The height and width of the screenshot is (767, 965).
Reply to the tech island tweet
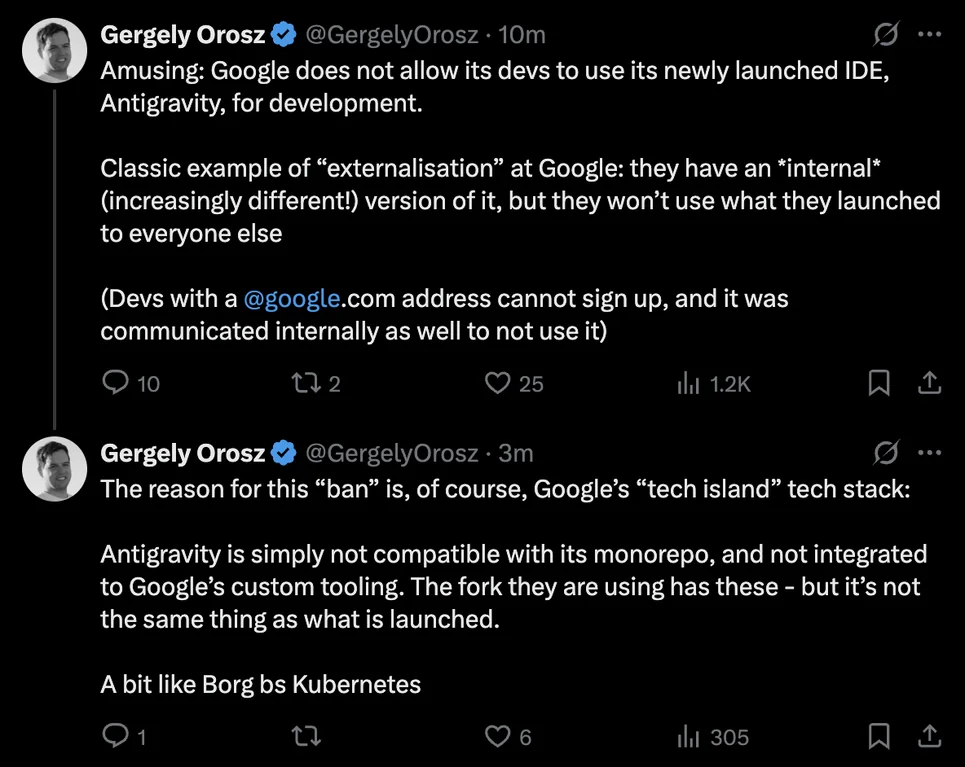coord(118,737)
